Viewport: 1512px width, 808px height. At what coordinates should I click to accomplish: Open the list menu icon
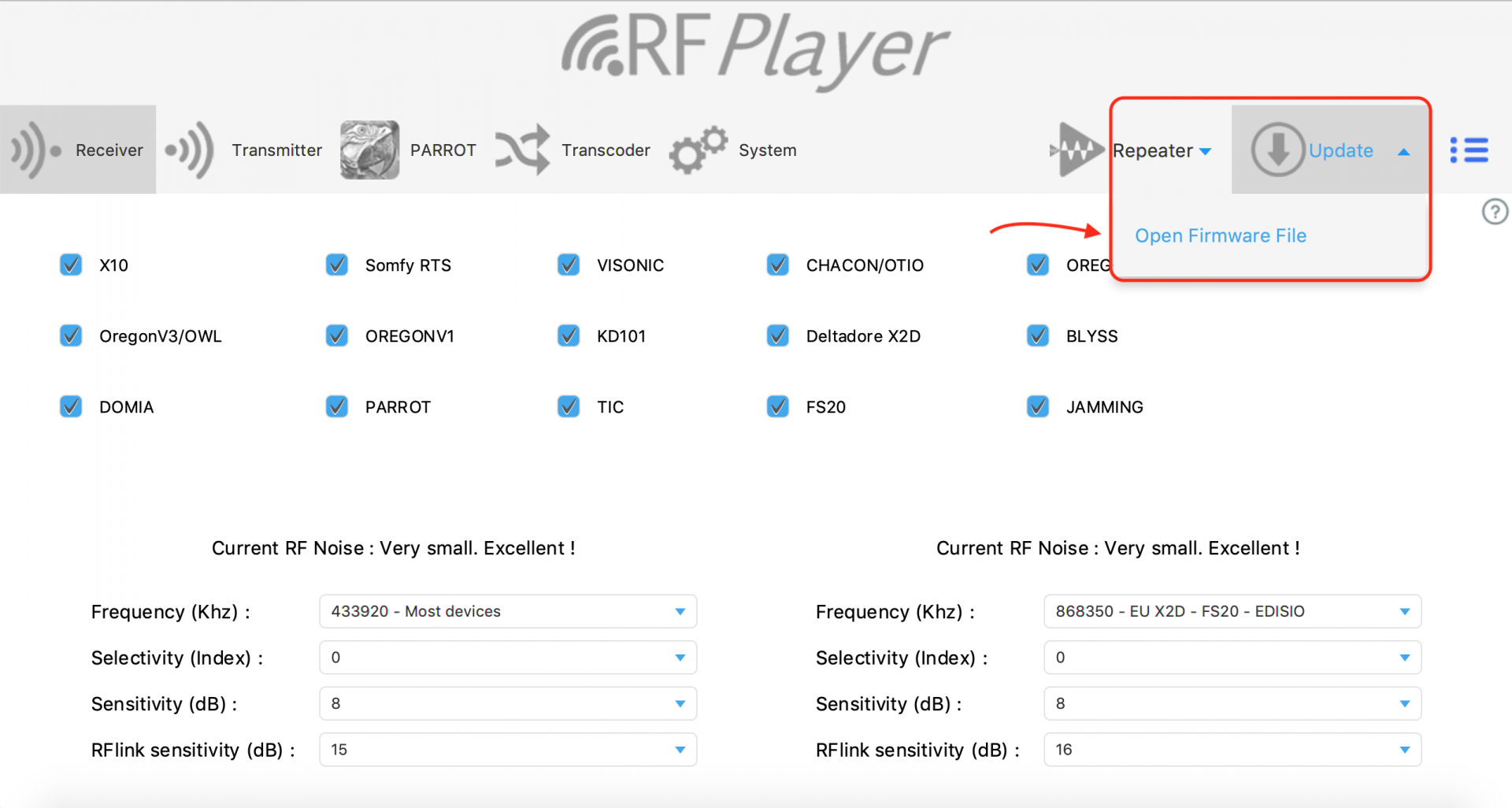(x=1469, y=150)
